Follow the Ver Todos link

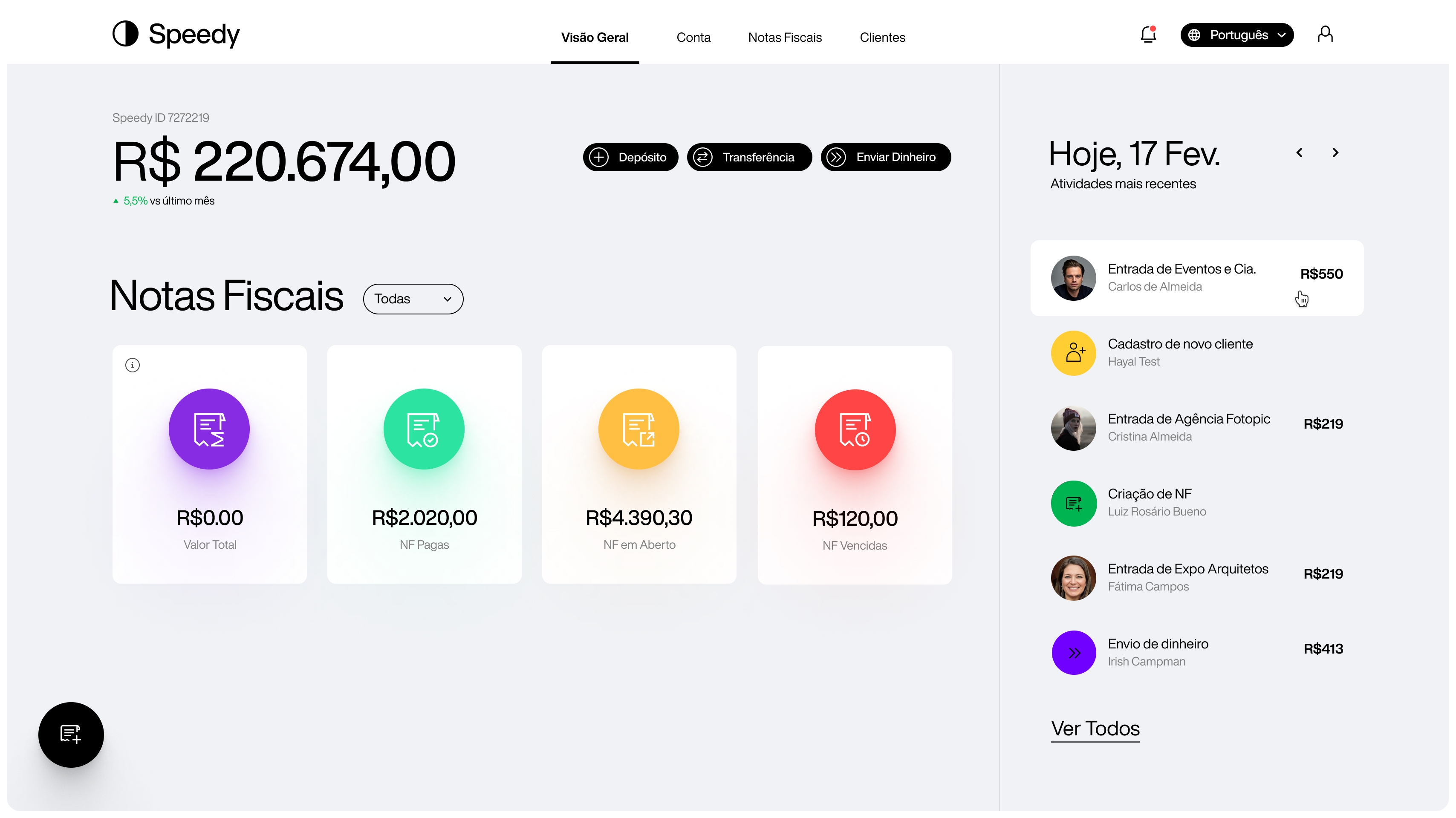point(1095,728)
